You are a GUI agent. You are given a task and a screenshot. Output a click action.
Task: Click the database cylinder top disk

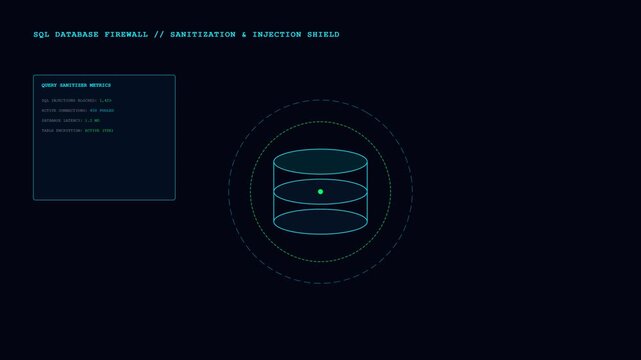(x=320, y=162)
